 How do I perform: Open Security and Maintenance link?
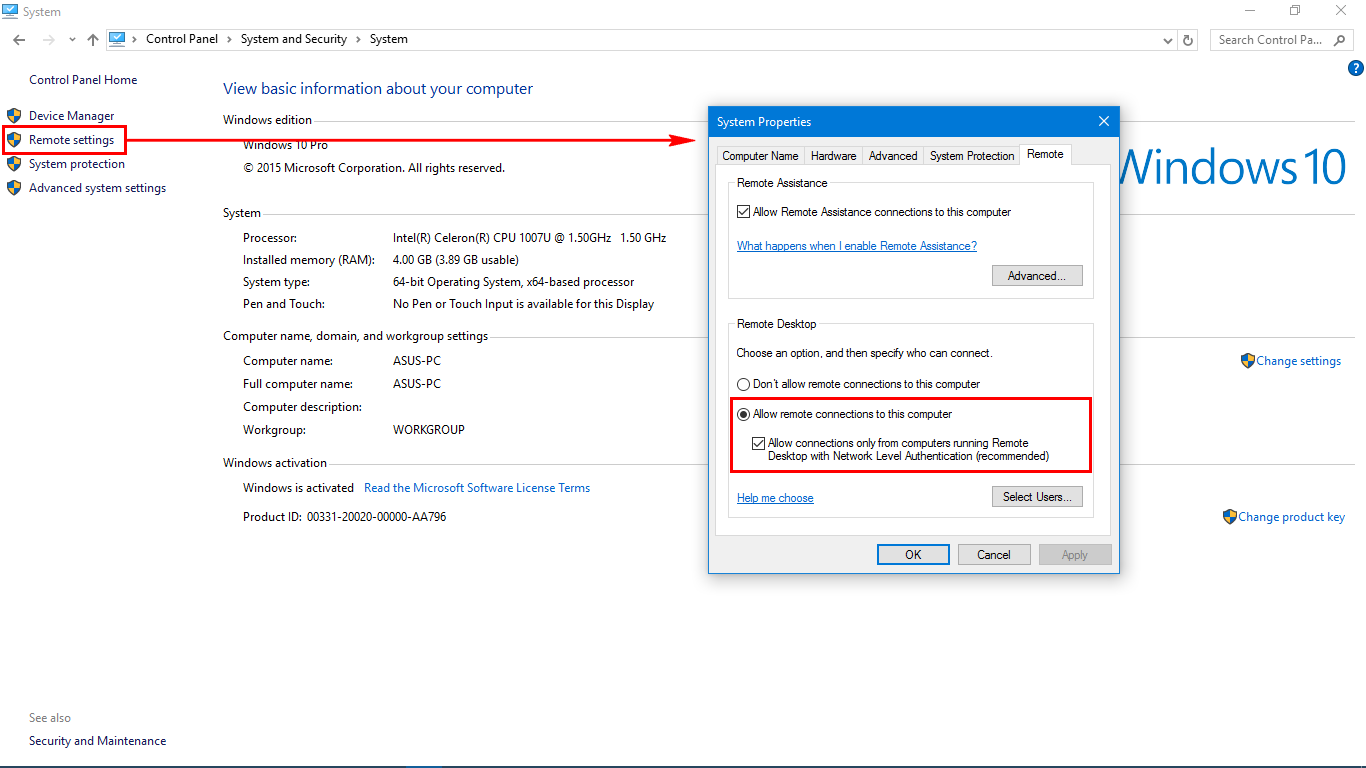[97, 741]
